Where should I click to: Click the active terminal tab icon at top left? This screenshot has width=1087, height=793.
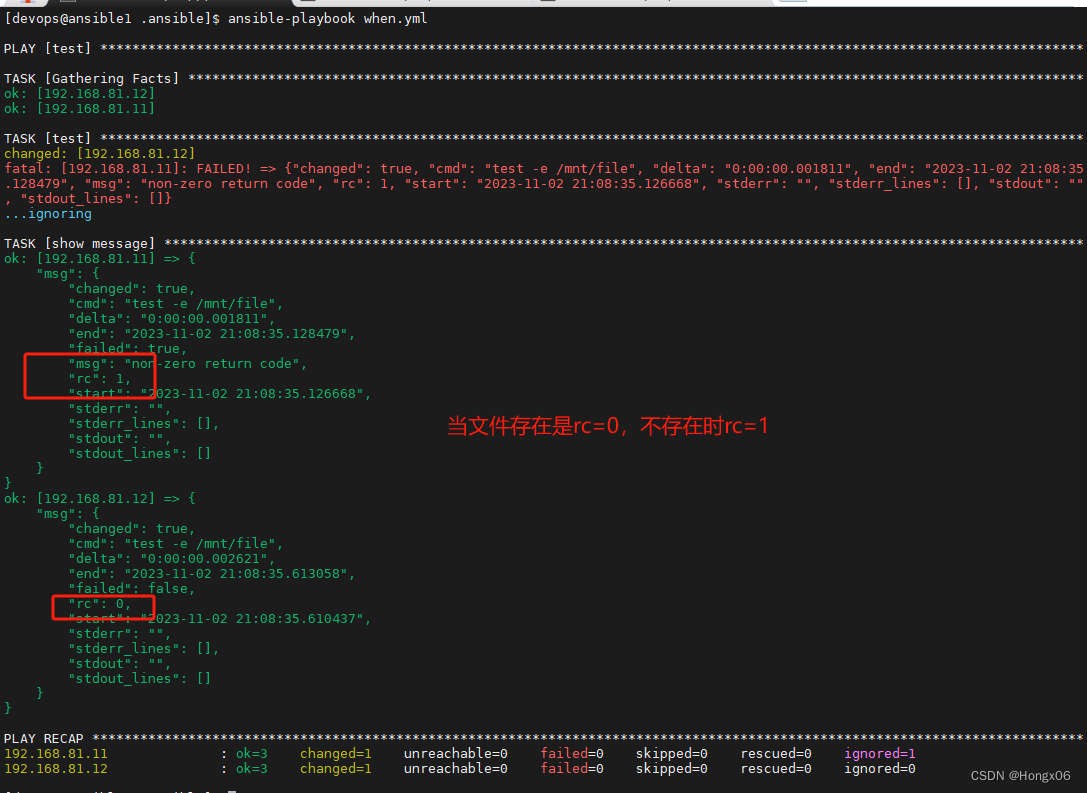[25, 4]
